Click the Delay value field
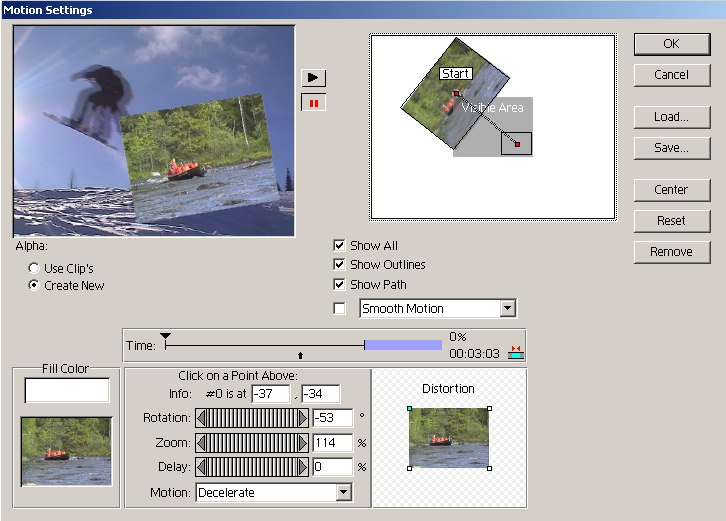The height and width of the screenshot is (521, 726). (332, 467)
